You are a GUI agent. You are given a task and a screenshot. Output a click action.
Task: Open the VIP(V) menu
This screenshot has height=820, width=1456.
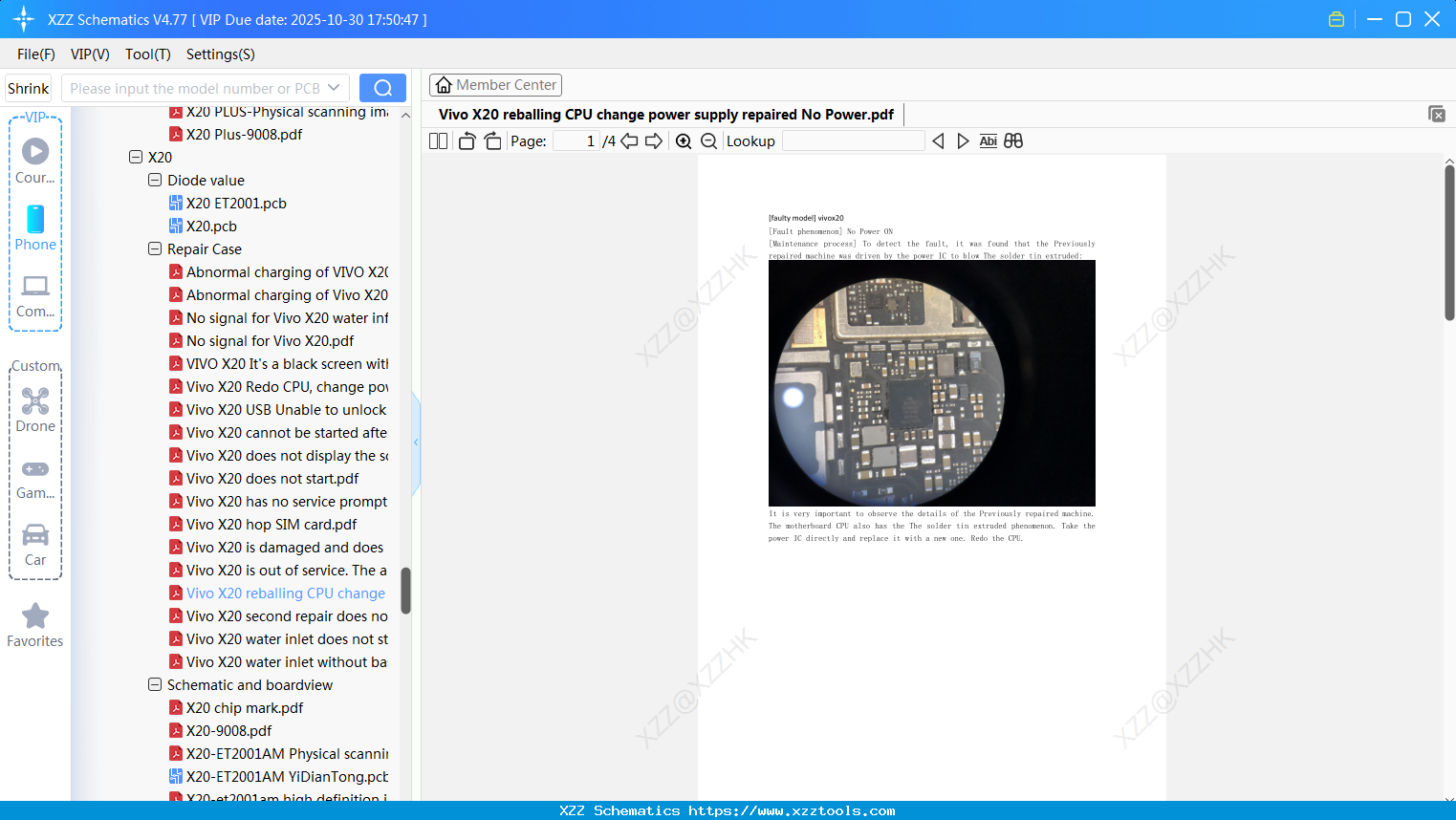pyautogui.click(x=90, y=54)
